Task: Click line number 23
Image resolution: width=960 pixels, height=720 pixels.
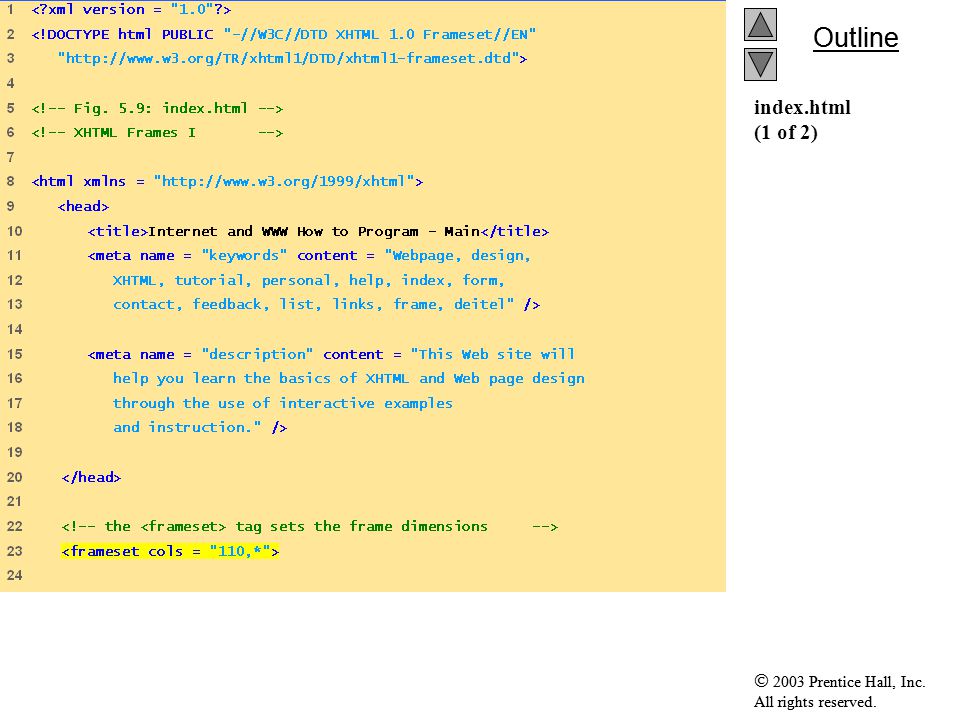Action: pos(15,551)
